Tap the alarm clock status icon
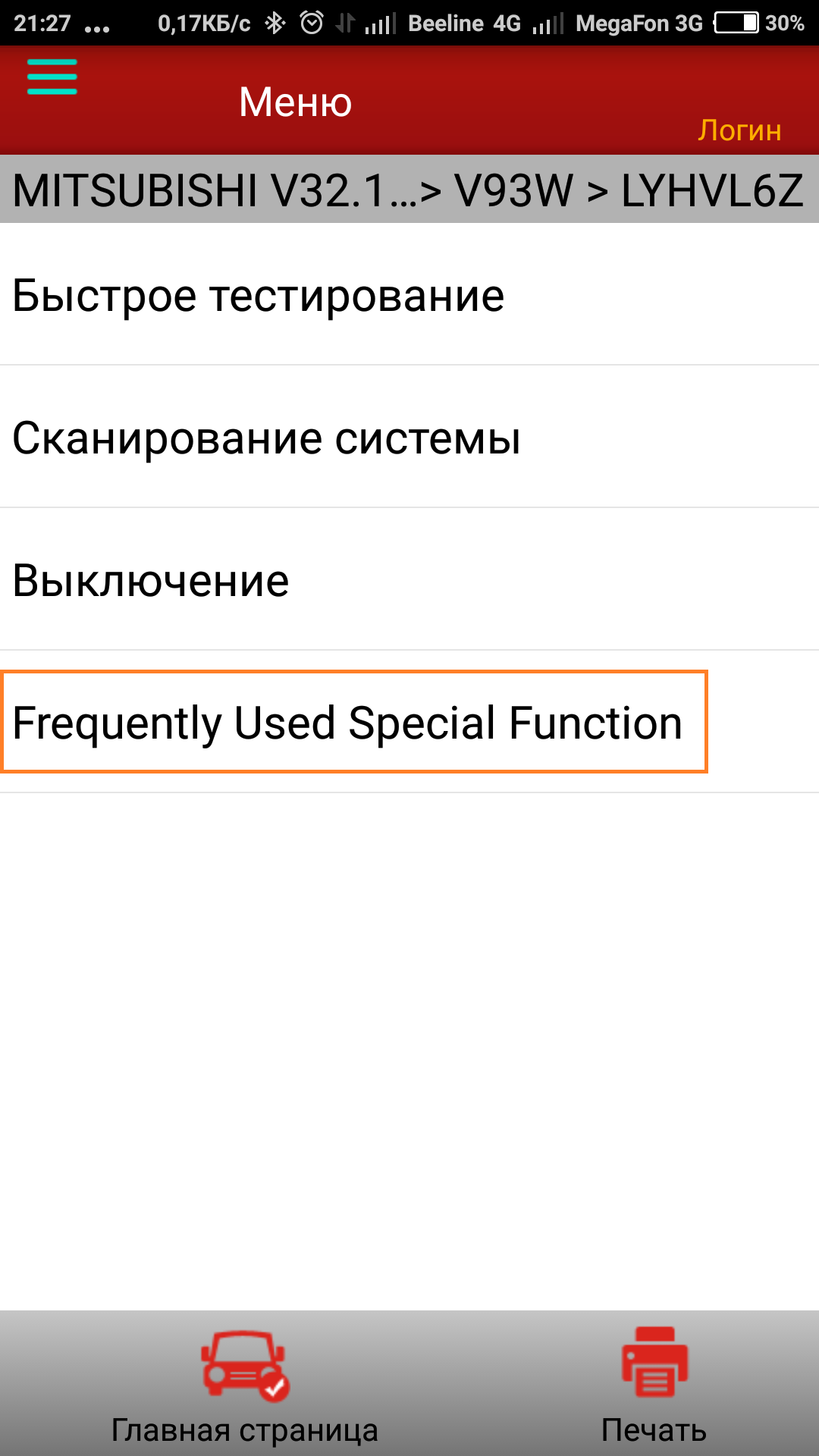The image size is (819, 1456). pyautogui.click(x=311, y=24)
